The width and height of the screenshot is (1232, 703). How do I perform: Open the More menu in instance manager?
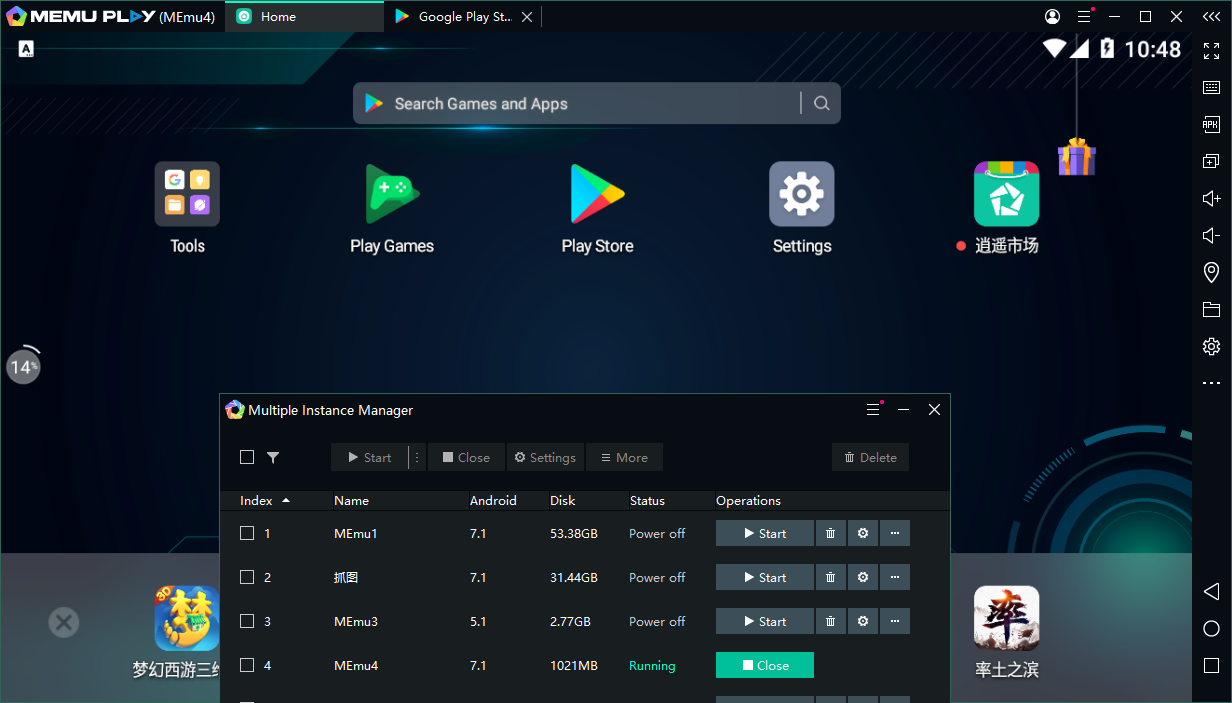[x=624, y=458]
